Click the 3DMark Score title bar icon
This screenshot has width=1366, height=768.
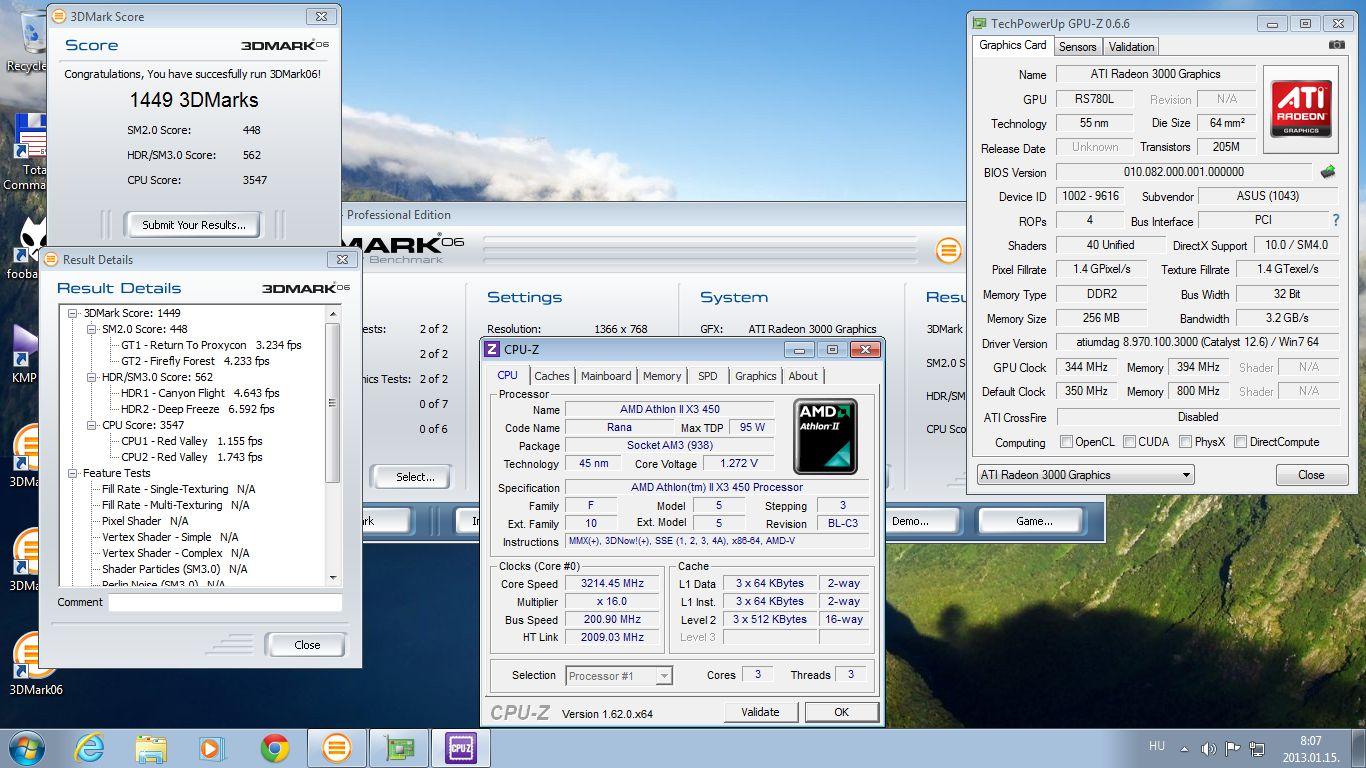coord(58,17)
